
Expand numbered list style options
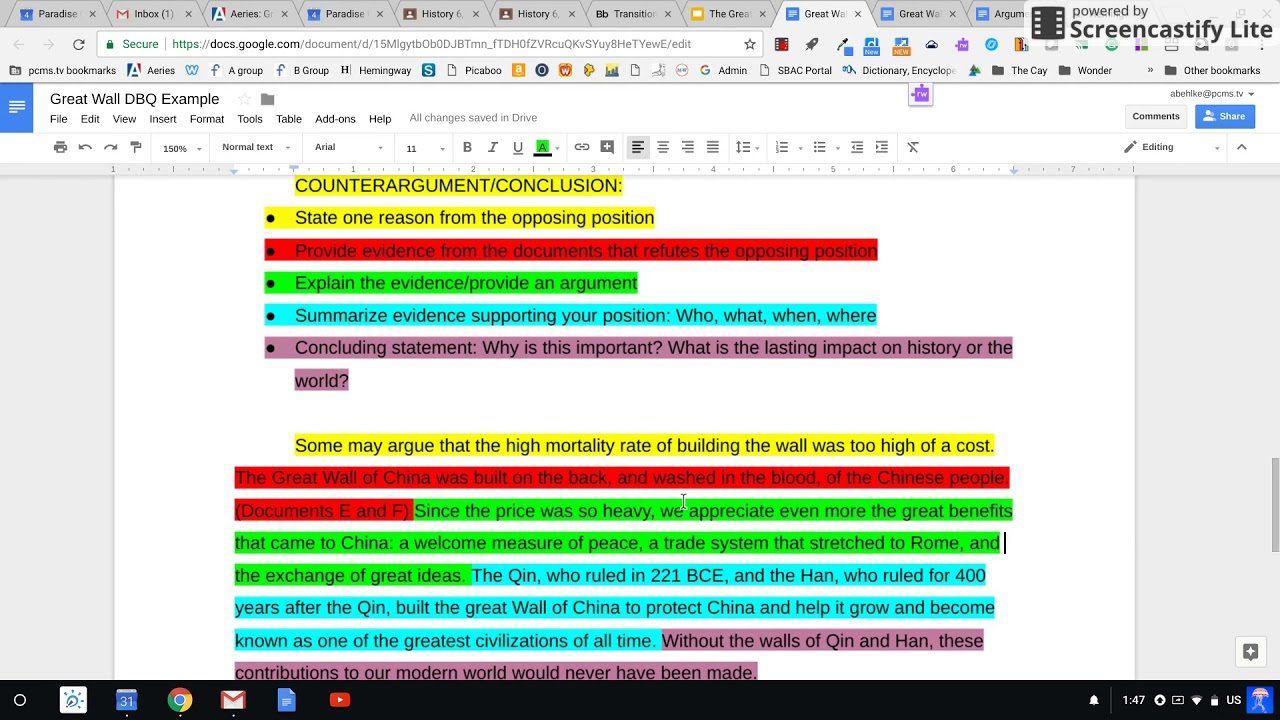click(x=800, y=148)
